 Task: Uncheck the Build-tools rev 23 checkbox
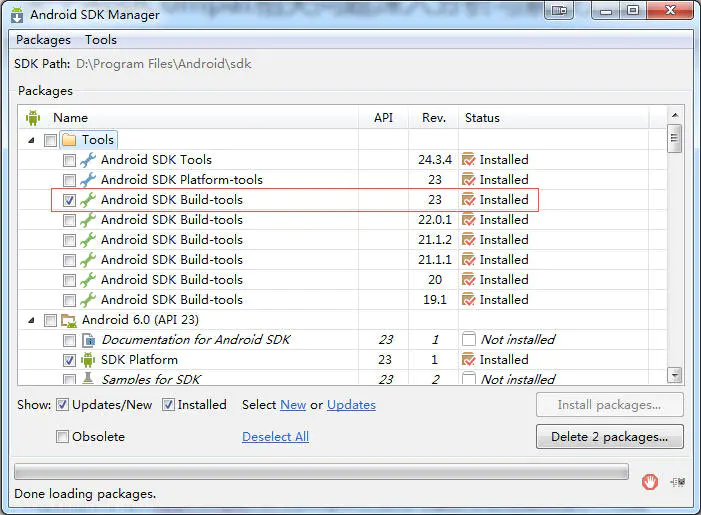tap(69, 200)
